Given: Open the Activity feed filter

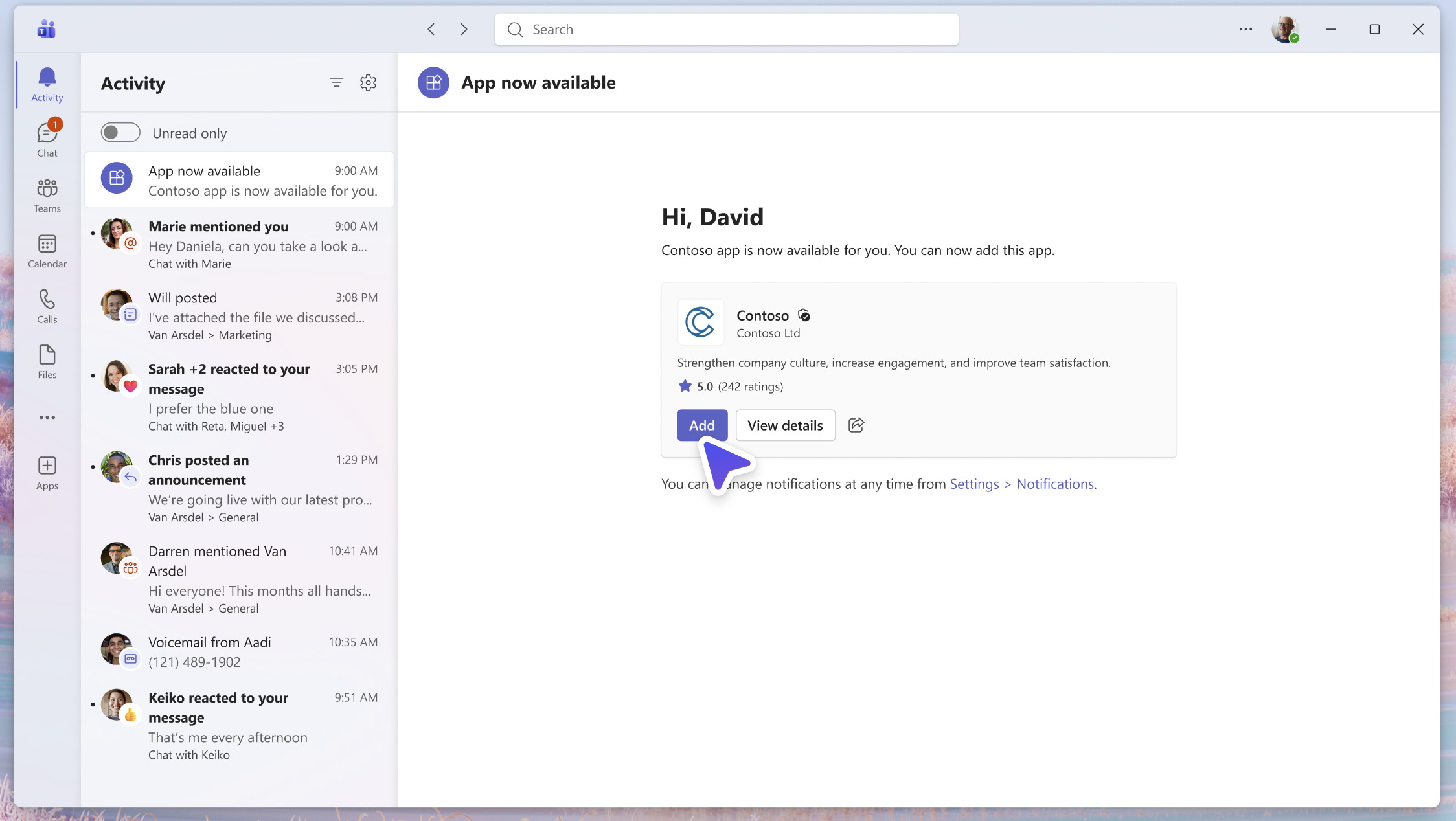Looking at the screenshot, I should coord(336,83).
